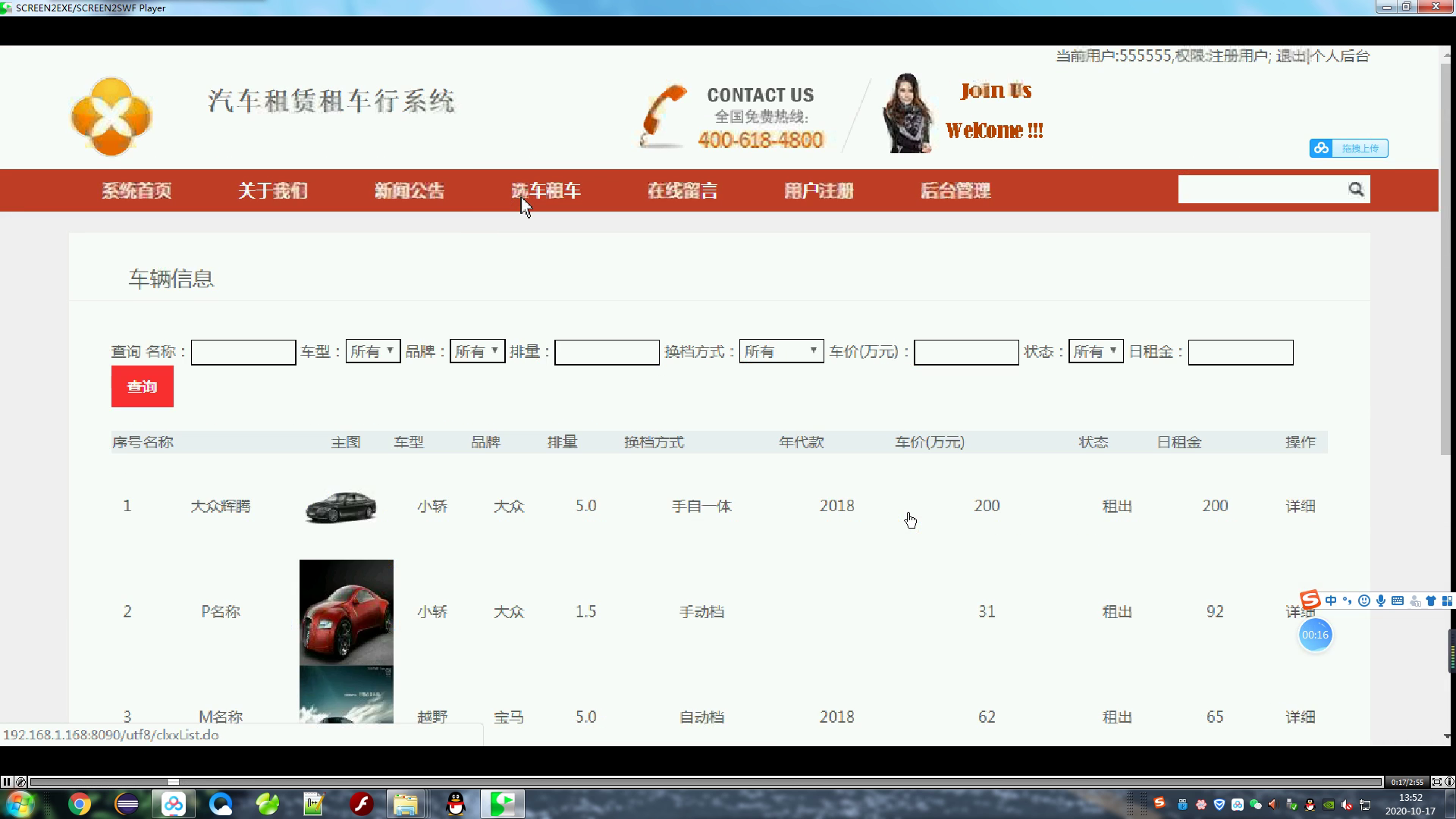Image resolution: width=1456 pixels, height=819 pixels.
Task: Click the WeChat icon in system tray
Action: (1256, 805)
